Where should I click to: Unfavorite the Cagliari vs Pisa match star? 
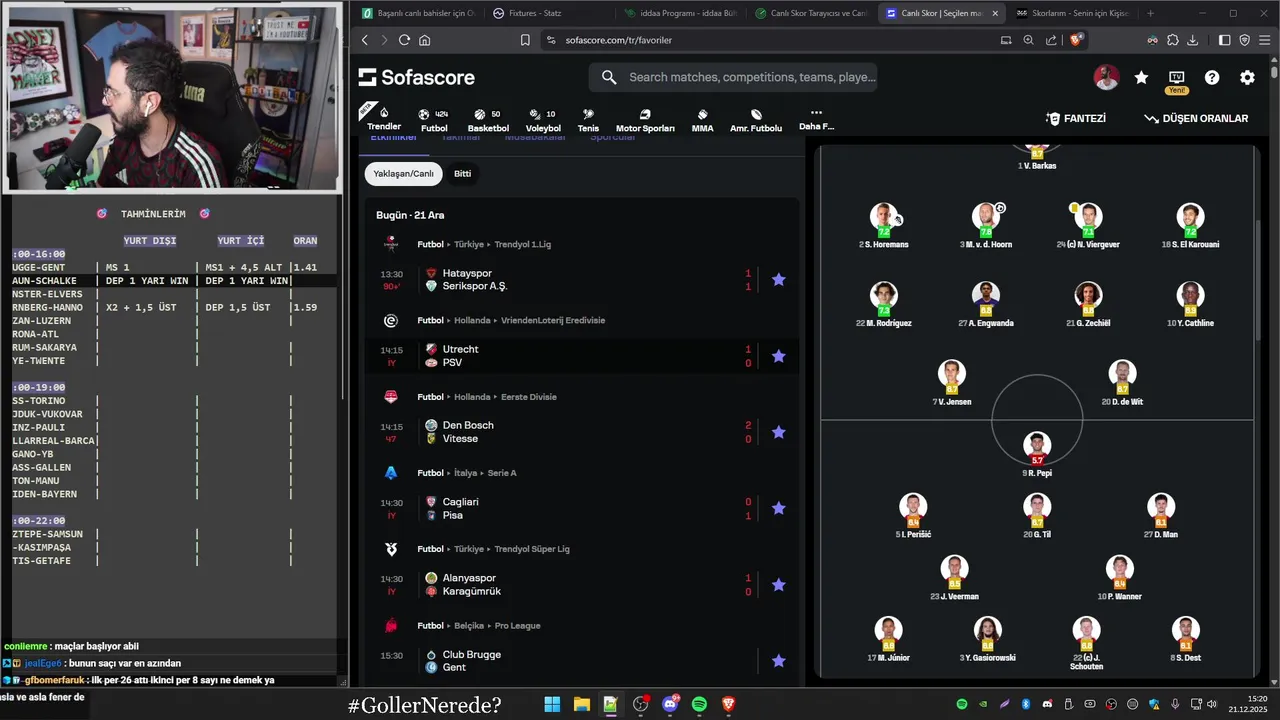[778, 508]
